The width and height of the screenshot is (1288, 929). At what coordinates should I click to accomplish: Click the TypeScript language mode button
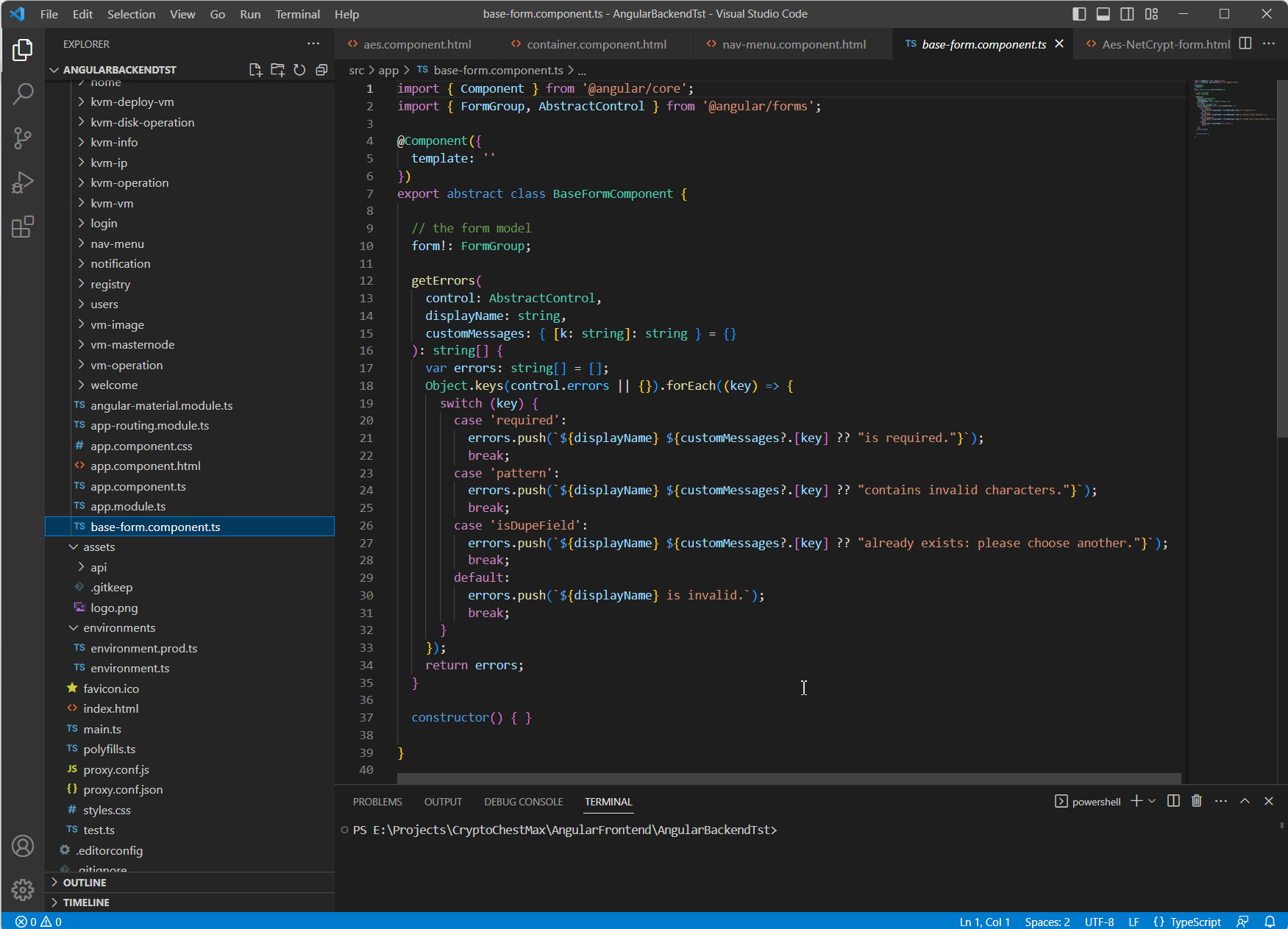coord(1195,922)
